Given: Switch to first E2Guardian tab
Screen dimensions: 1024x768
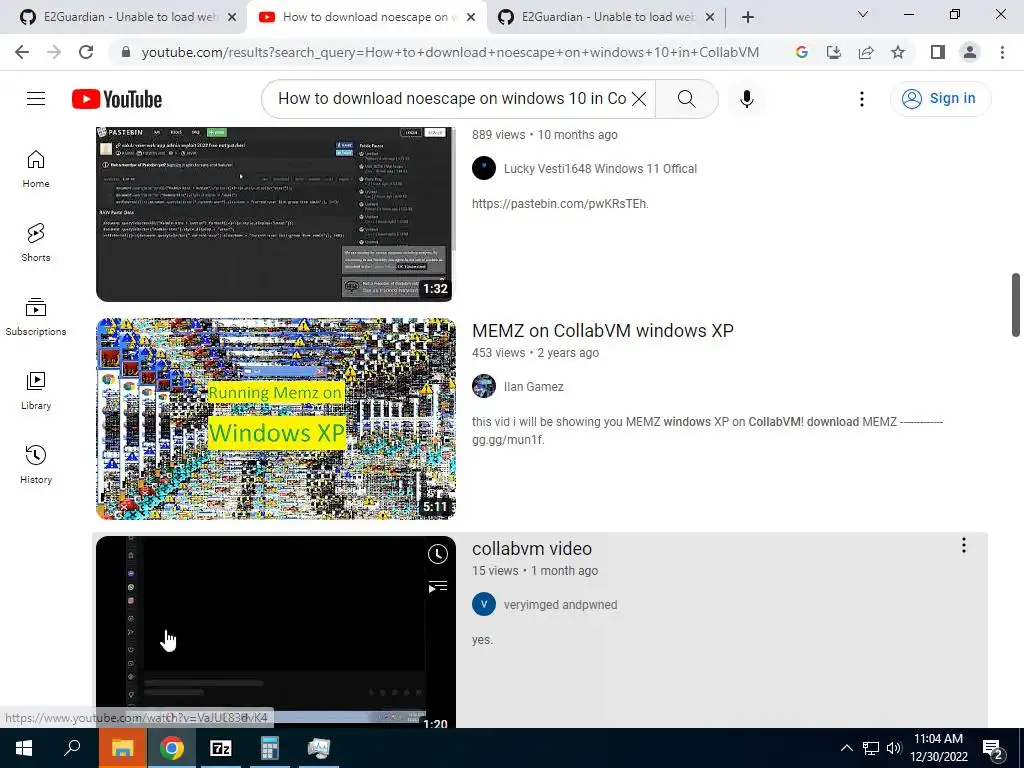Looking at the screenshot, I should (124, 17).
